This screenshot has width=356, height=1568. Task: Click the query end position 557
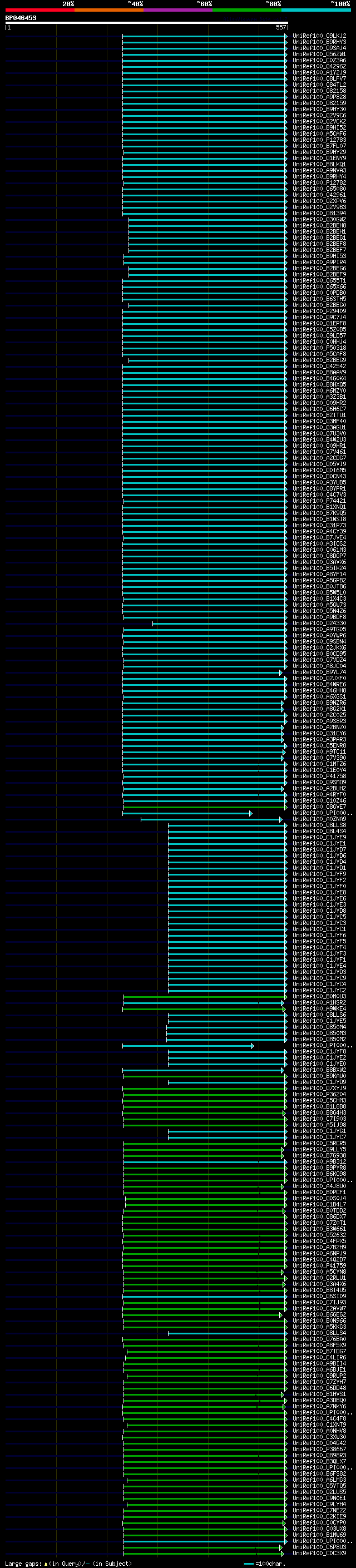(x=280, y=27)
